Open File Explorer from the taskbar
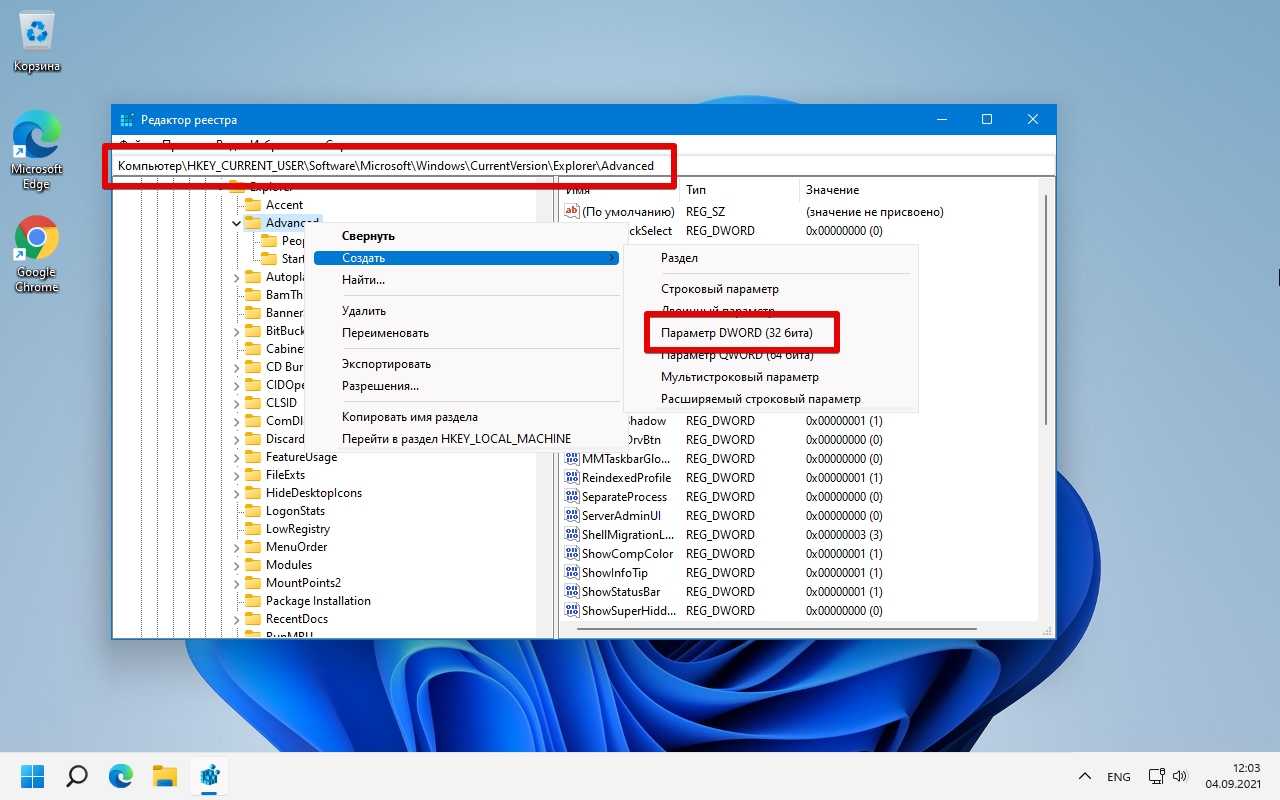1280x800 pixels. [x=165, y=776]
